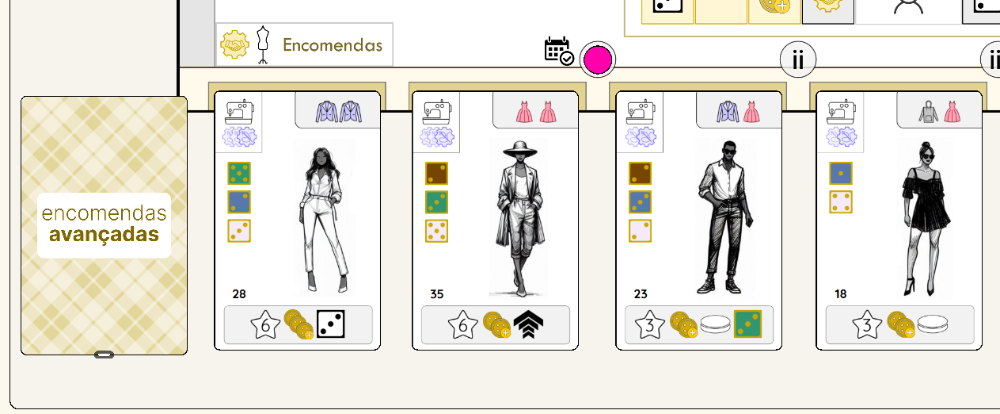
Task: Click the Encomendas label with mannequin
Action: 304,45
